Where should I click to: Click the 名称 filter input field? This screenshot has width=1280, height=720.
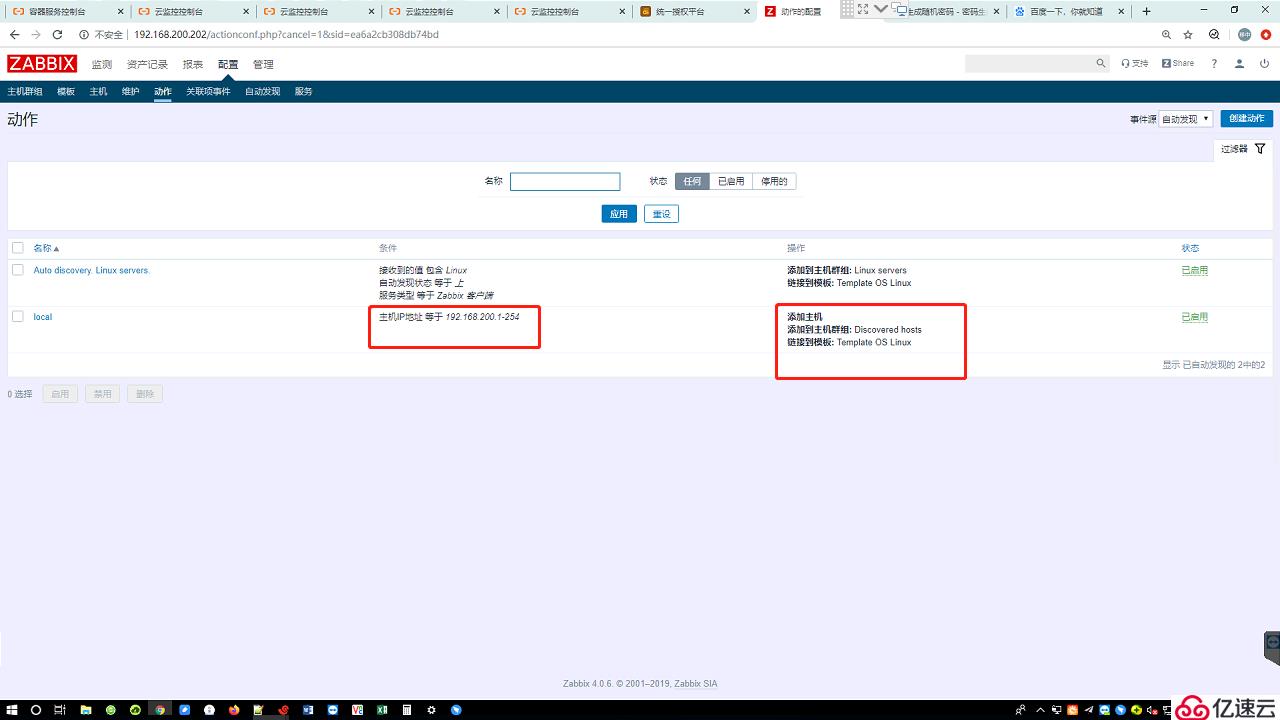(x=565, y=182)
